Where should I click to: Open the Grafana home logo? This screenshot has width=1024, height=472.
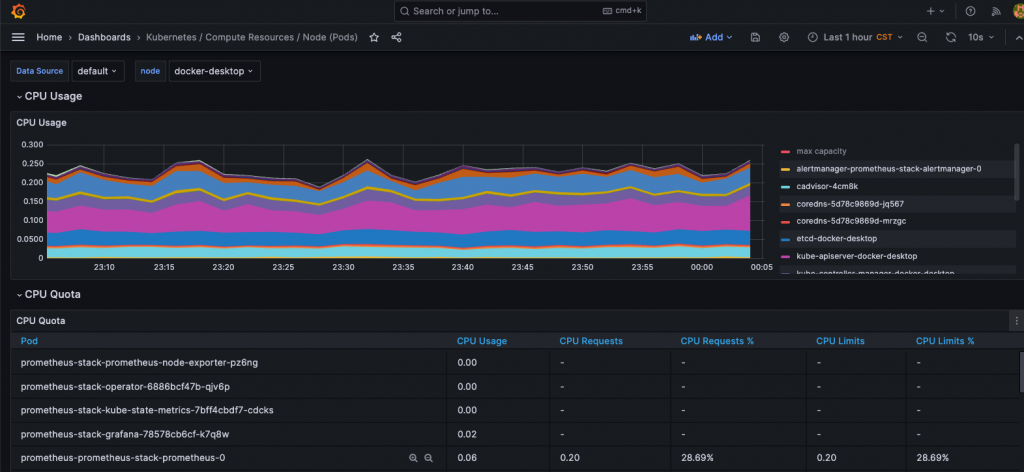pos(18,11)
